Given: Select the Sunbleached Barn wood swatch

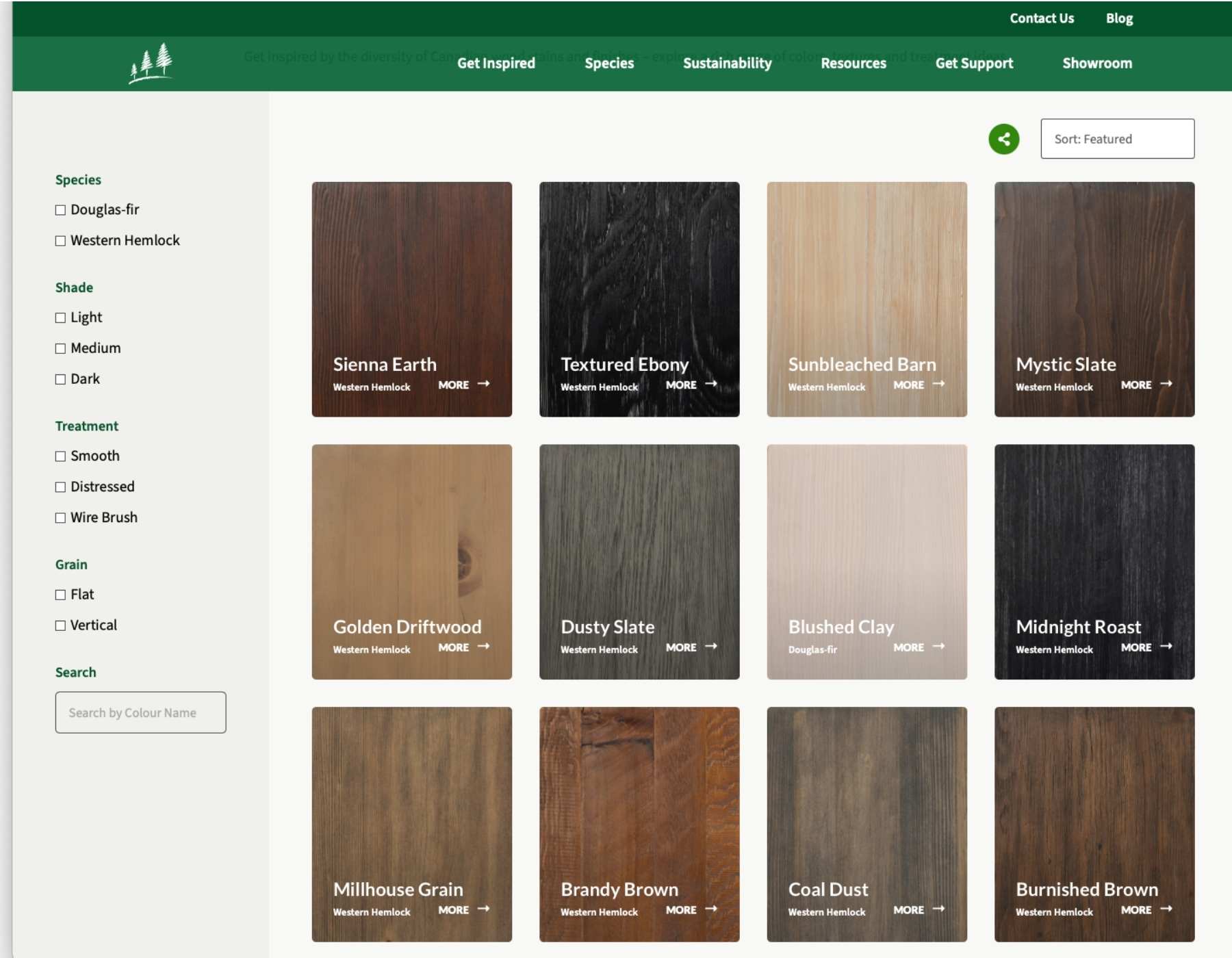Looking at the screenshot, I should click(x=867, y=287).
